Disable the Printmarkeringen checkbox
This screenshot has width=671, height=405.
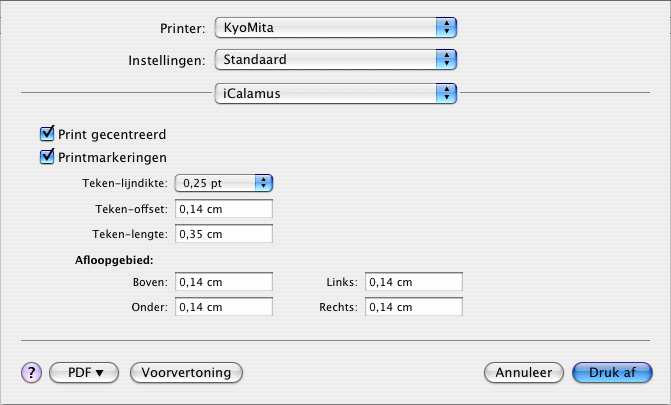pyautogui.click(x=46, y=156)
